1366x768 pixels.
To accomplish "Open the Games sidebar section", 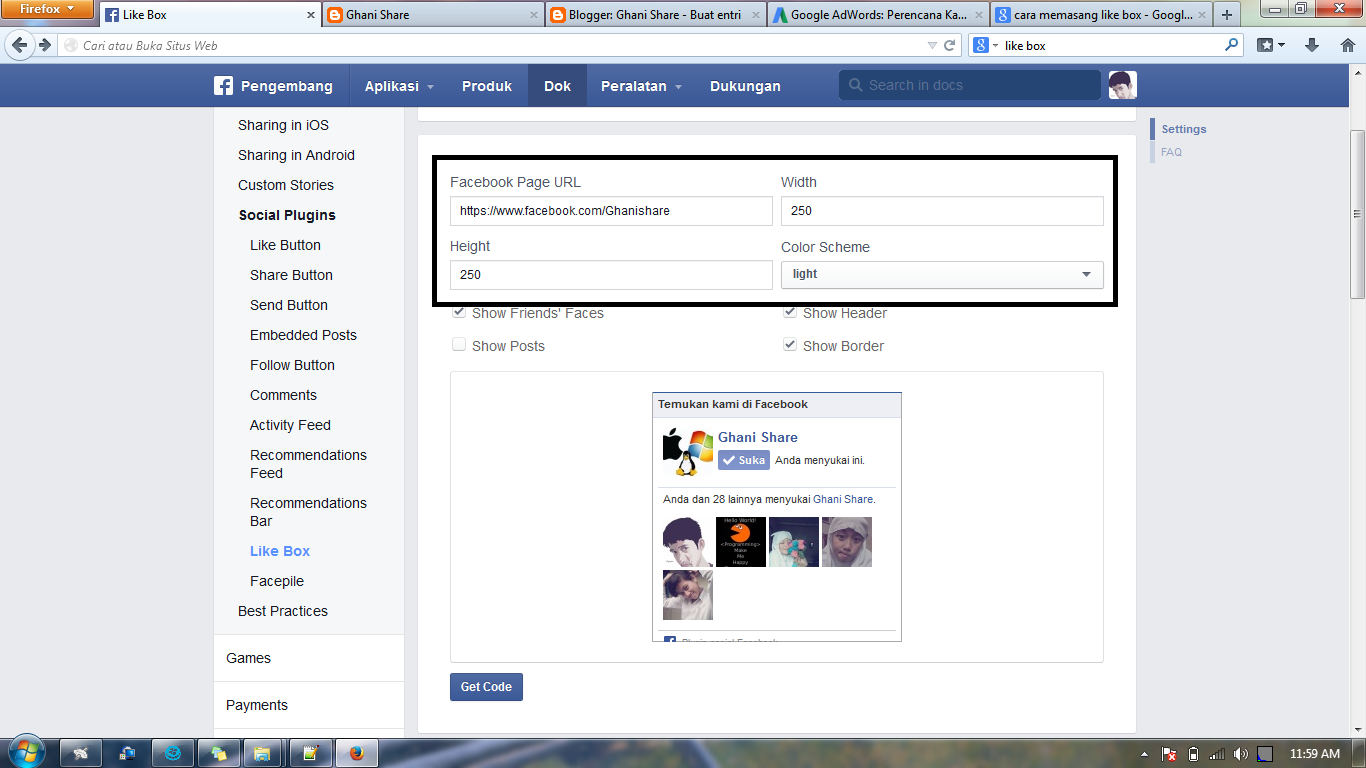I will pyautogui.click(x=248, y=658).
